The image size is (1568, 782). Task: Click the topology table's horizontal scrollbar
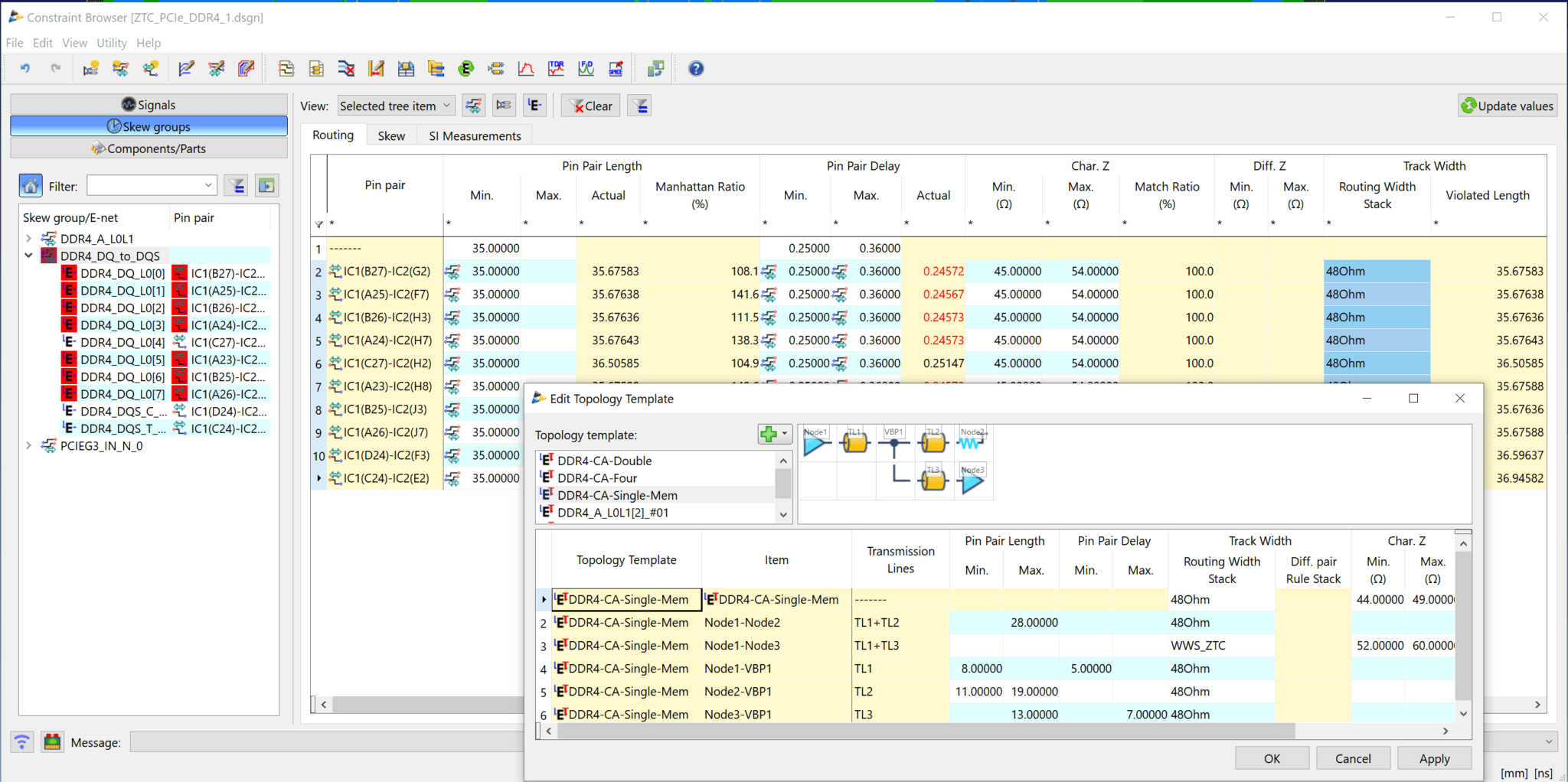coord(919,731)
